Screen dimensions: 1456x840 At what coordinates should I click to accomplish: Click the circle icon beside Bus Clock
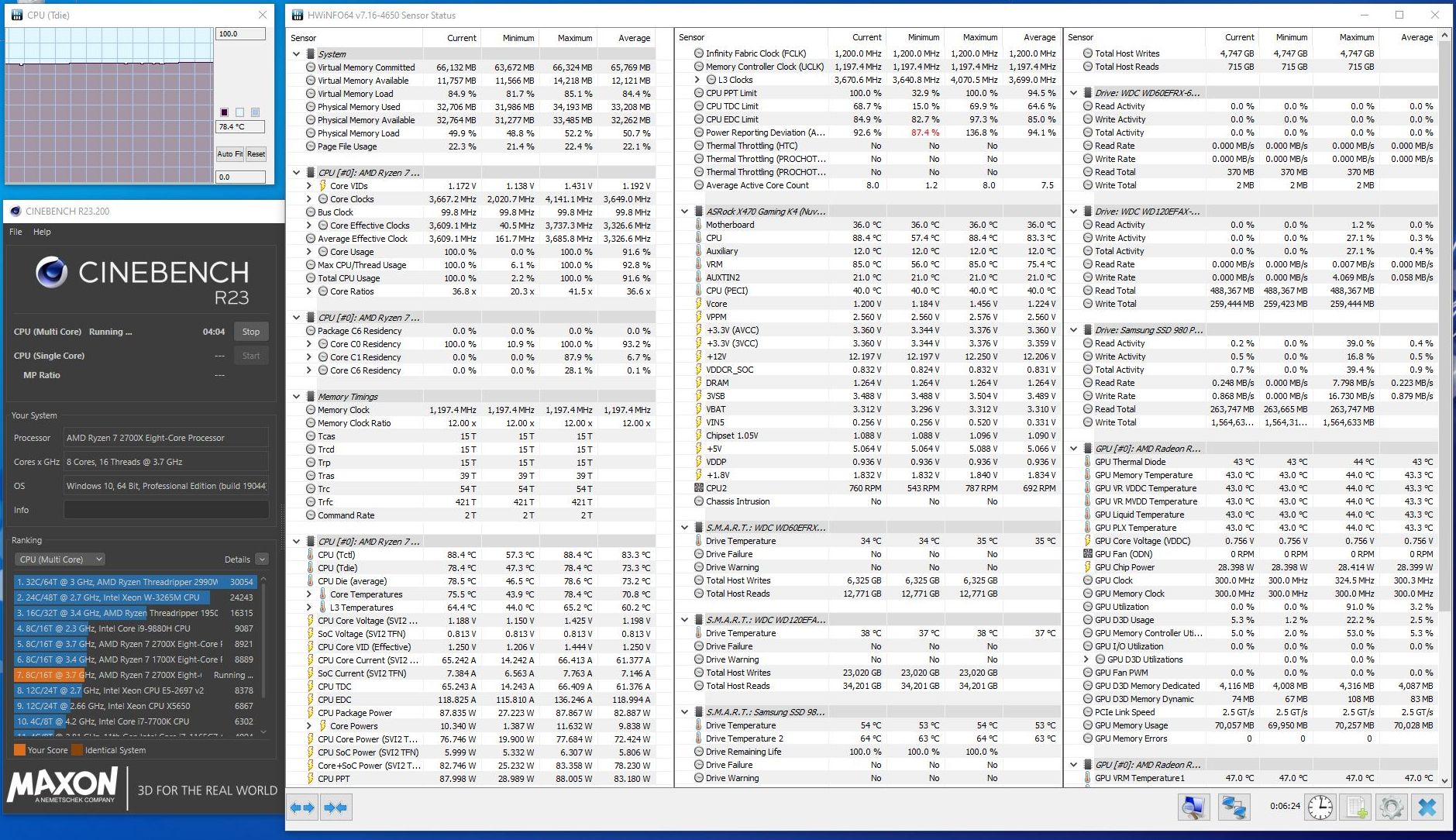pos(310,212)
